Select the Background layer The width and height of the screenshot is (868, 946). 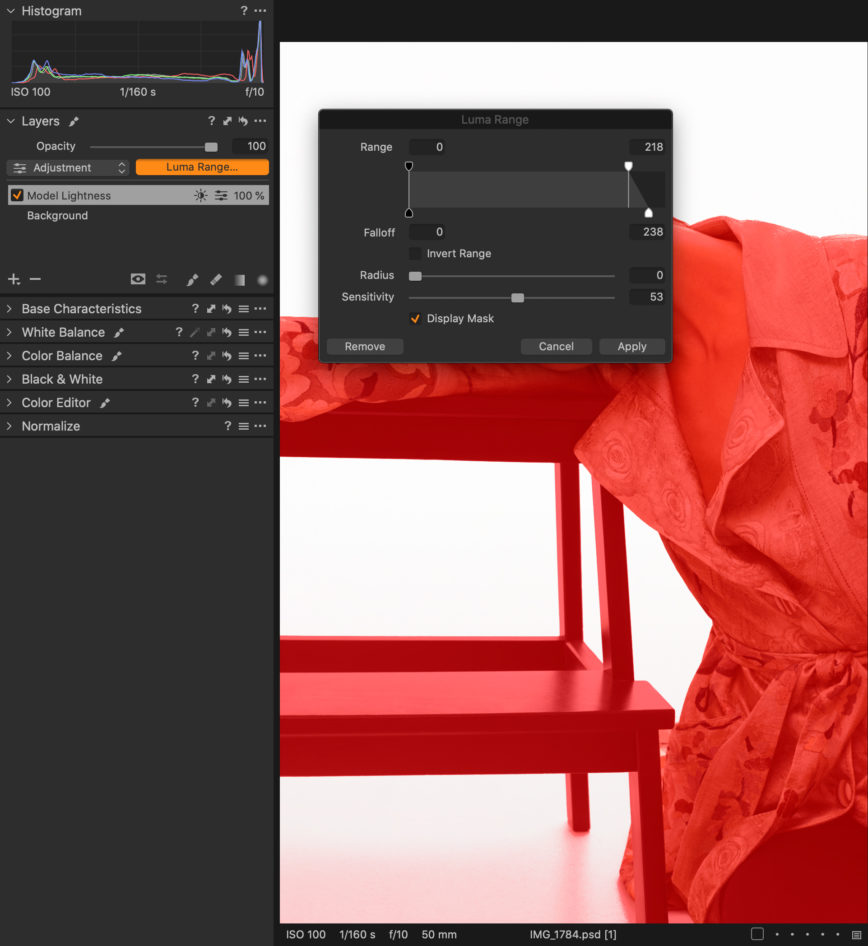(x=58, y=215)
